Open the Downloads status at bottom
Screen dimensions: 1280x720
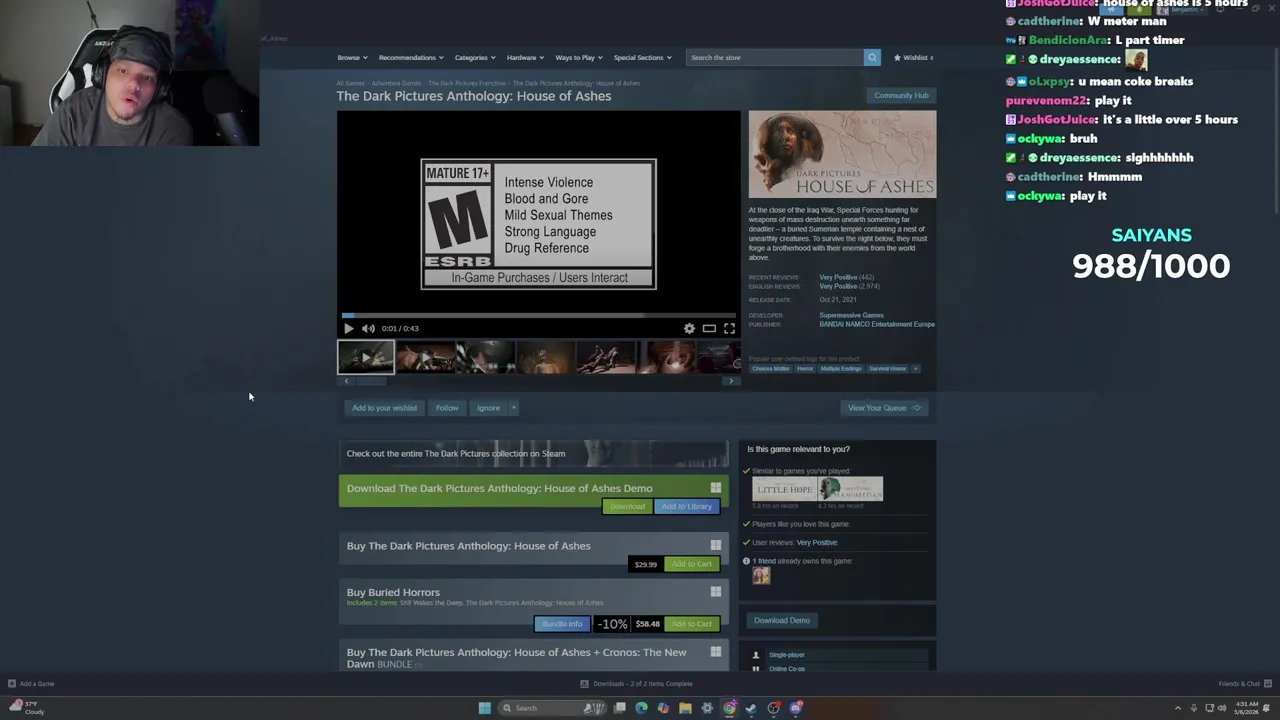pyautogui.click(x=636, y=684)
